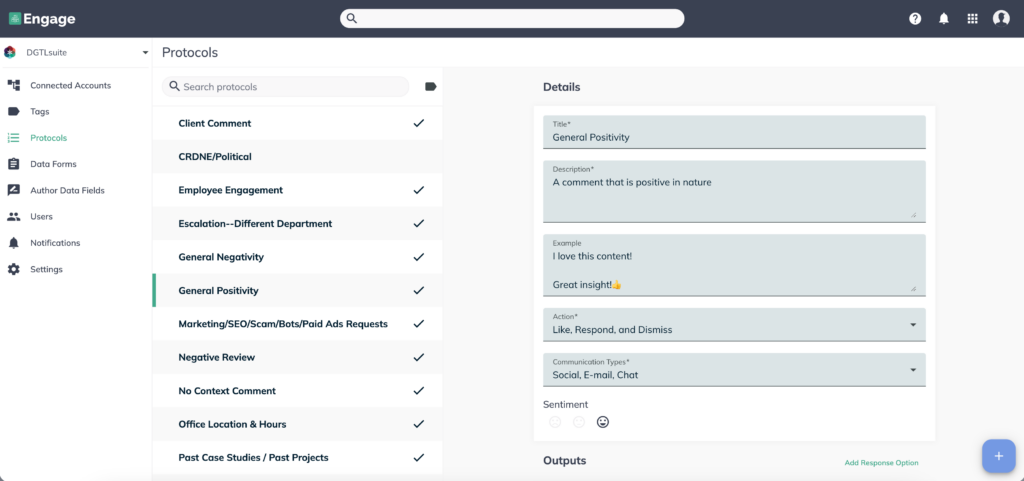
Task: Click the Engage logo icon
Action: pos(14,18)
